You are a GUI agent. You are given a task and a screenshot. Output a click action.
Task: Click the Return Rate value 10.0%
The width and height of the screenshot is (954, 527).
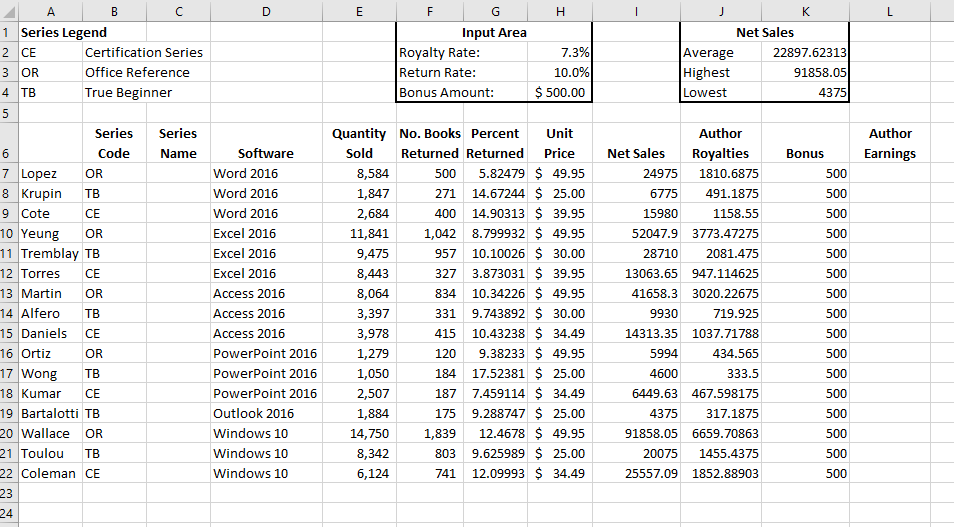point(559,72)
